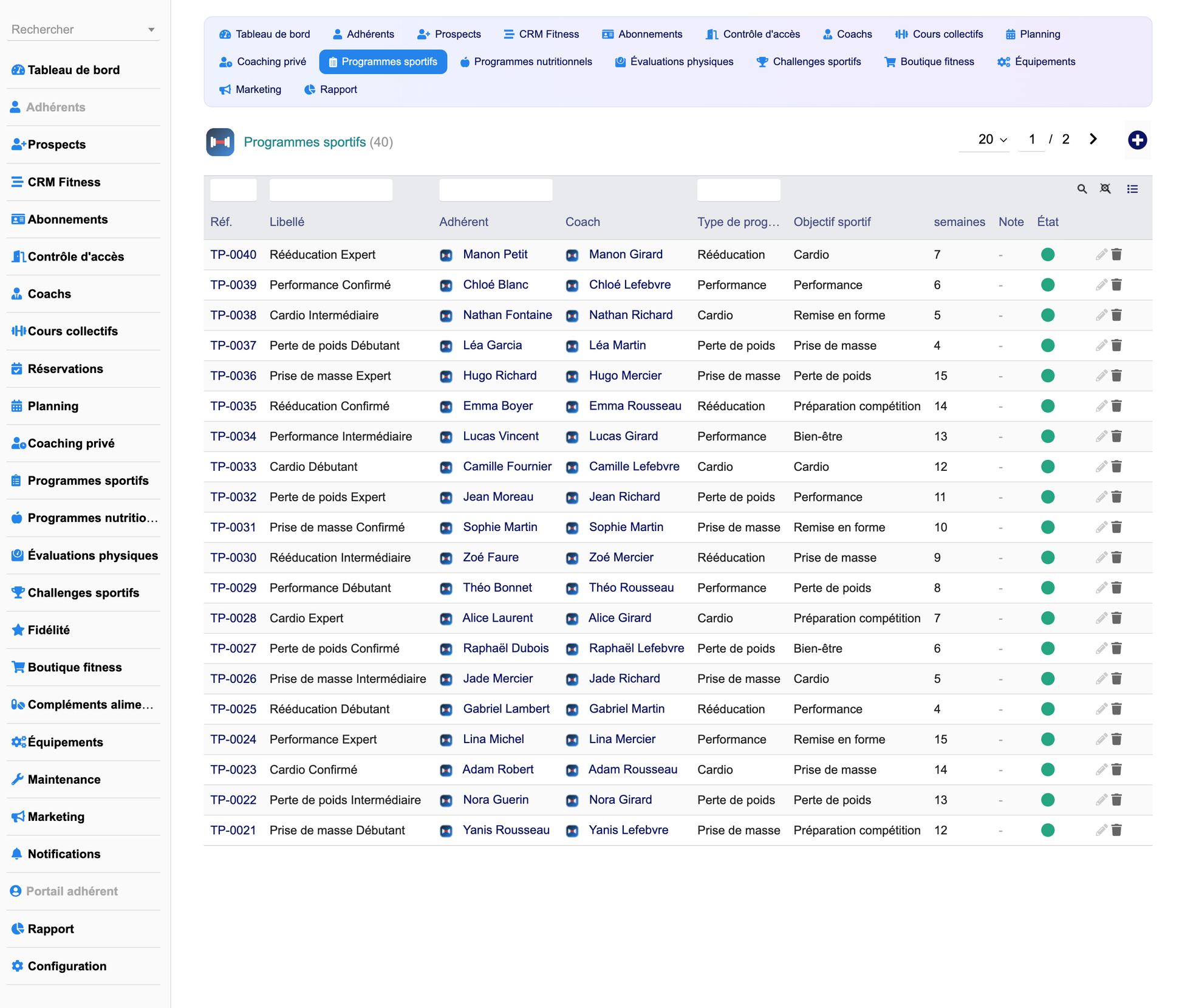The width and height of the screenshot is (1182, 1008).
Task: Open the Rapport top tab
Action: tap(330, 89)
